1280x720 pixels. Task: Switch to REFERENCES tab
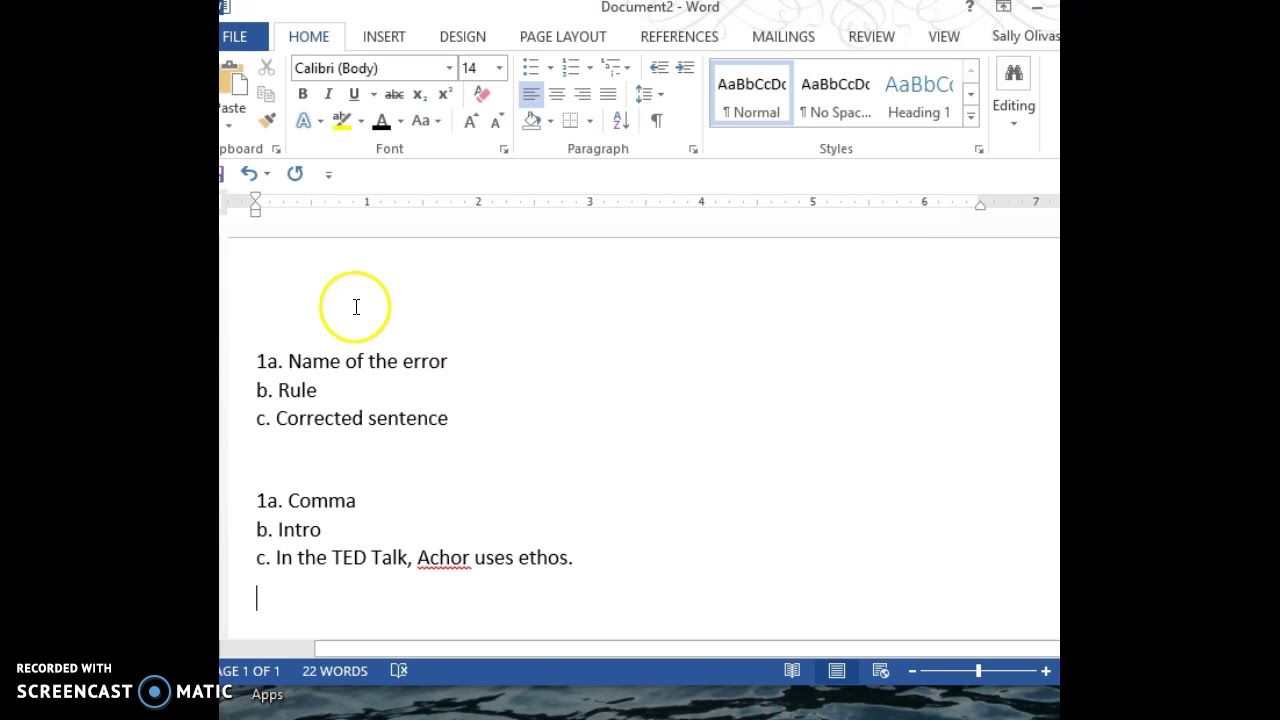coord(679,36)
